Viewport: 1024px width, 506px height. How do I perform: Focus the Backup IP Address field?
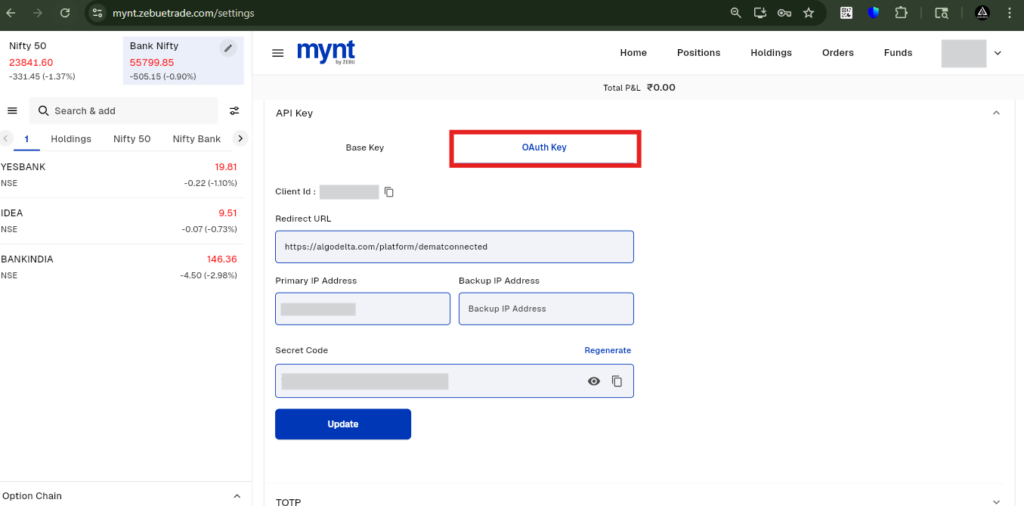click(x=546, y=309)
